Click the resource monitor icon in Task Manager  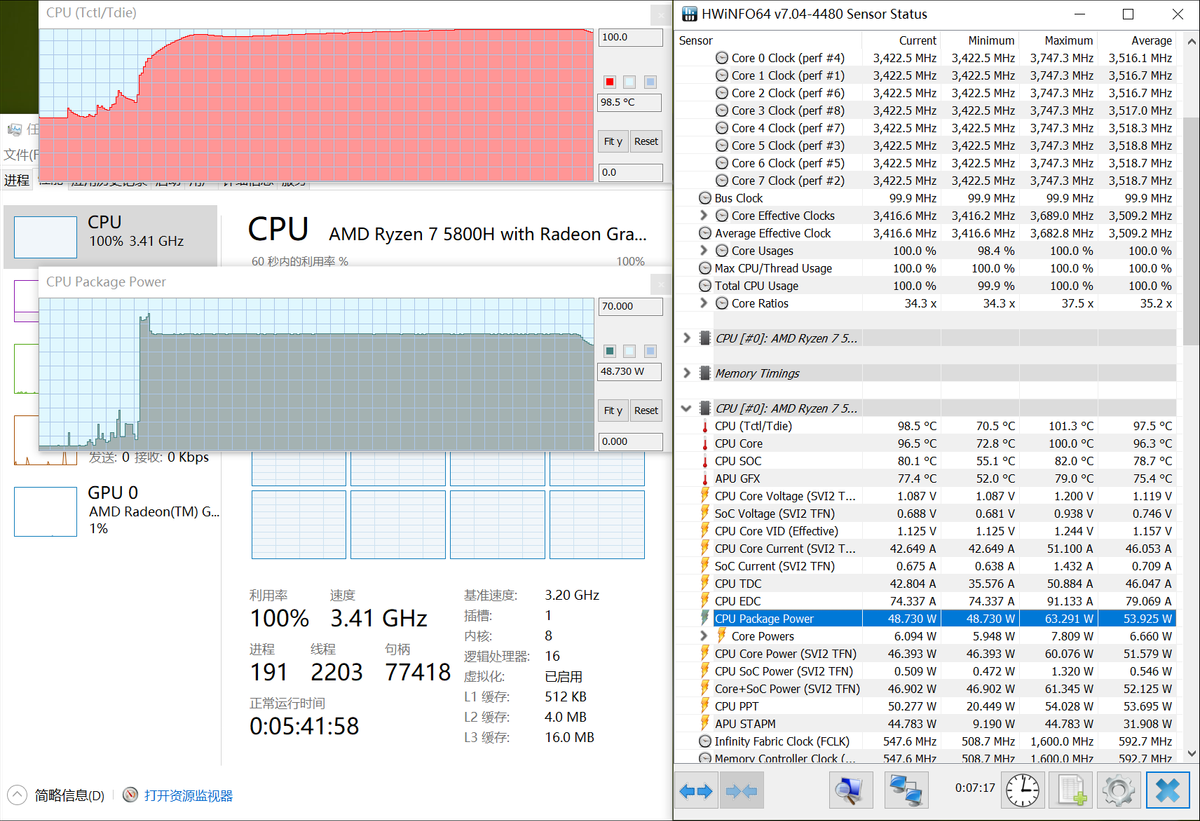130,796
